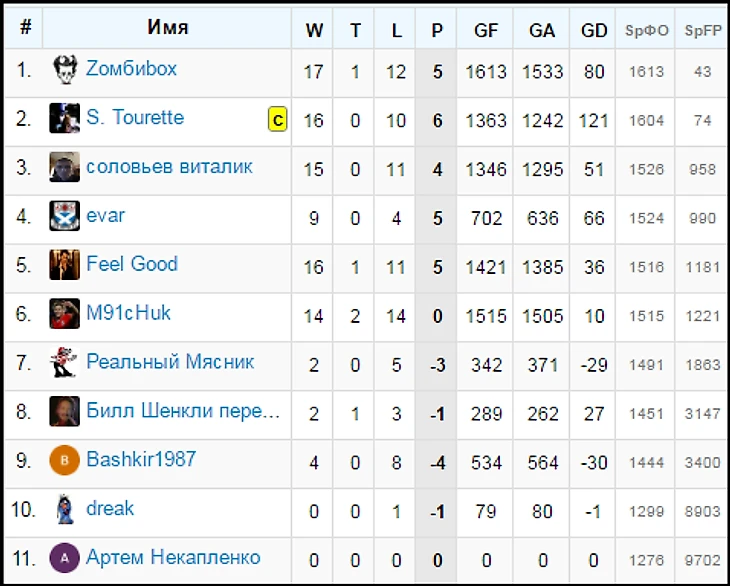Screen dimensions: 730x586
Task: Click Реальный Мясник avatar icon
Action: tap(64, 362)
